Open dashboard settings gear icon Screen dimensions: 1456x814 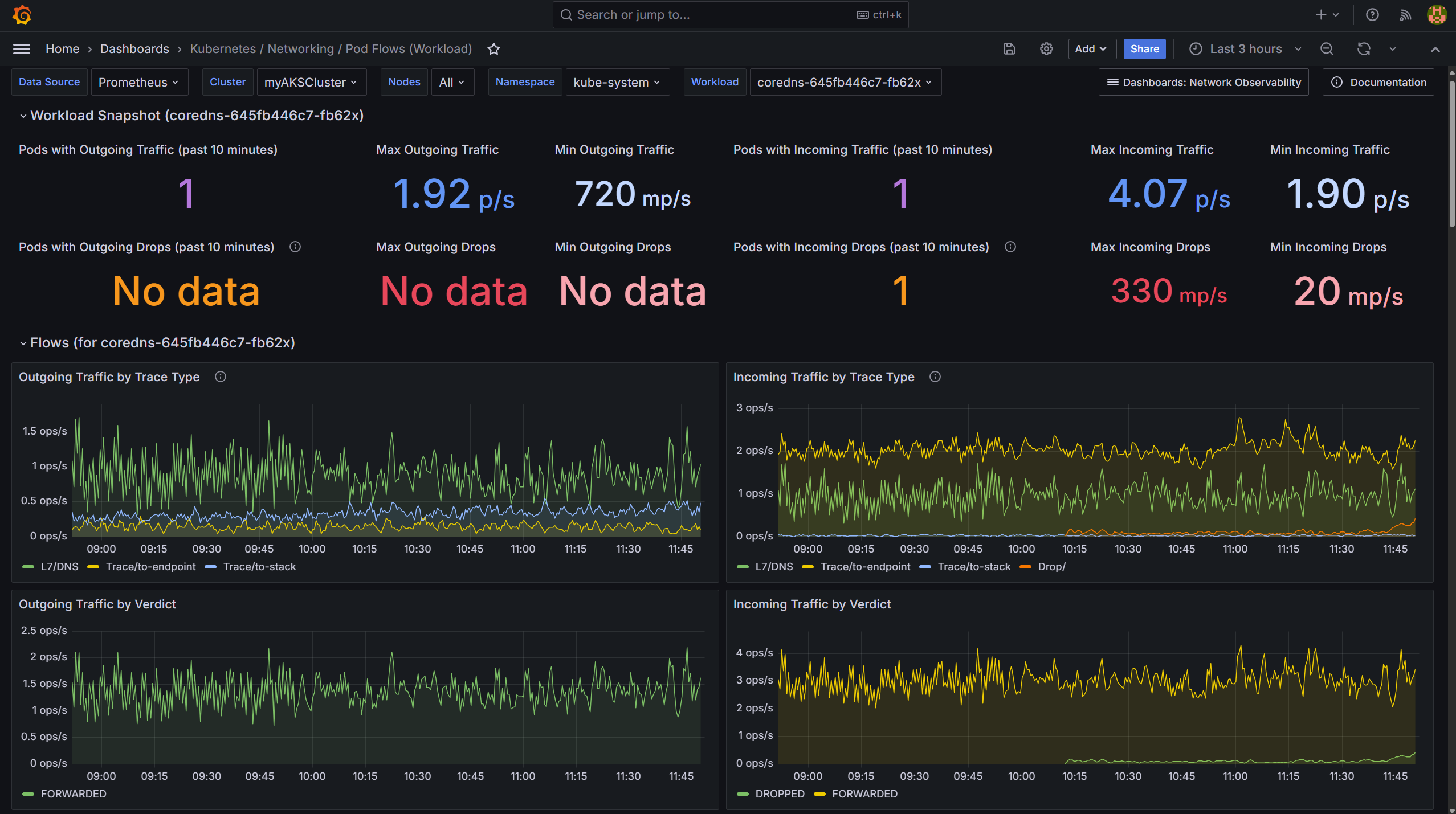[x=1046, y=49]
